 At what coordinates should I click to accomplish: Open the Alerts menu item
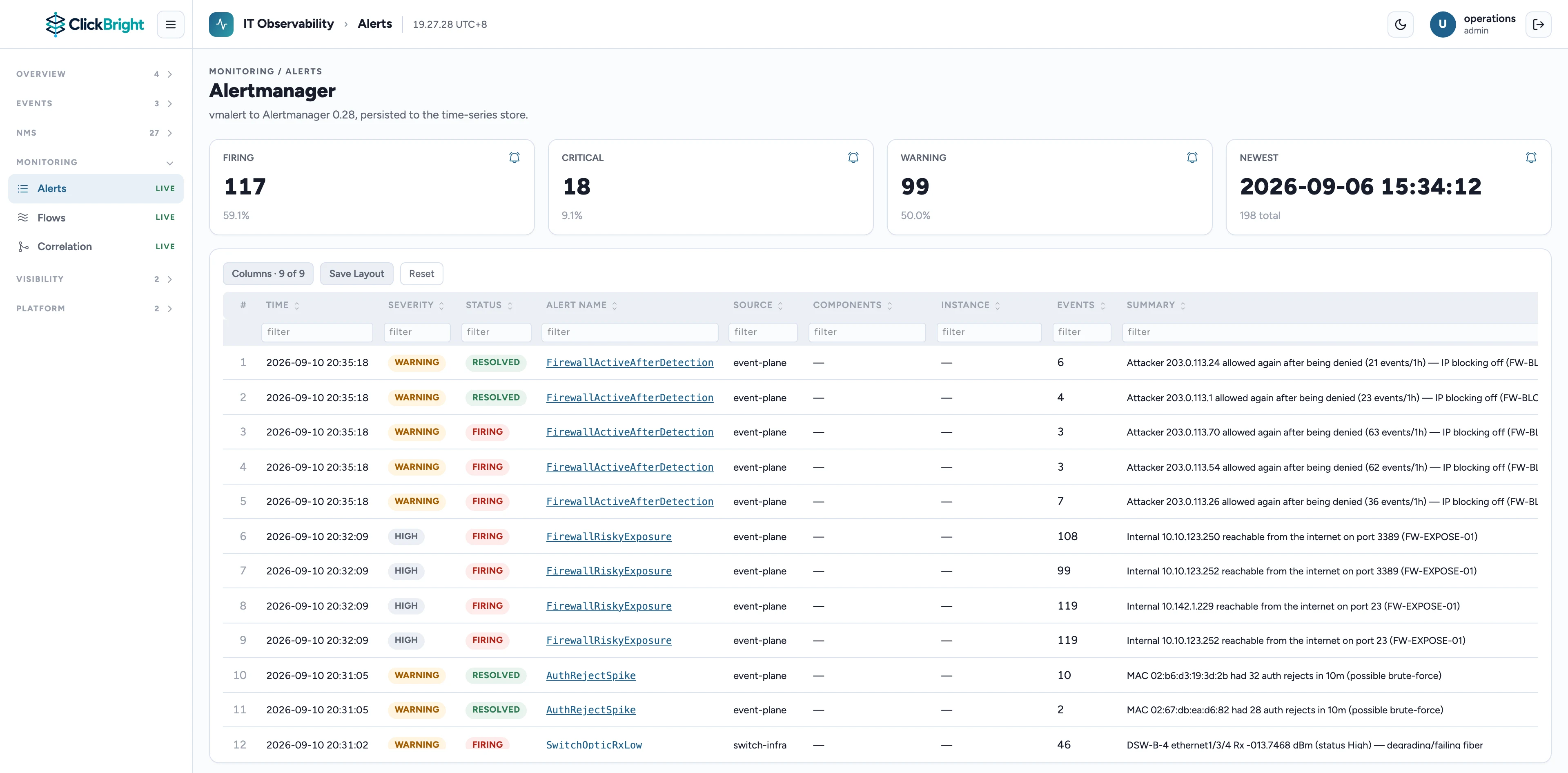[x=96, y=188]
